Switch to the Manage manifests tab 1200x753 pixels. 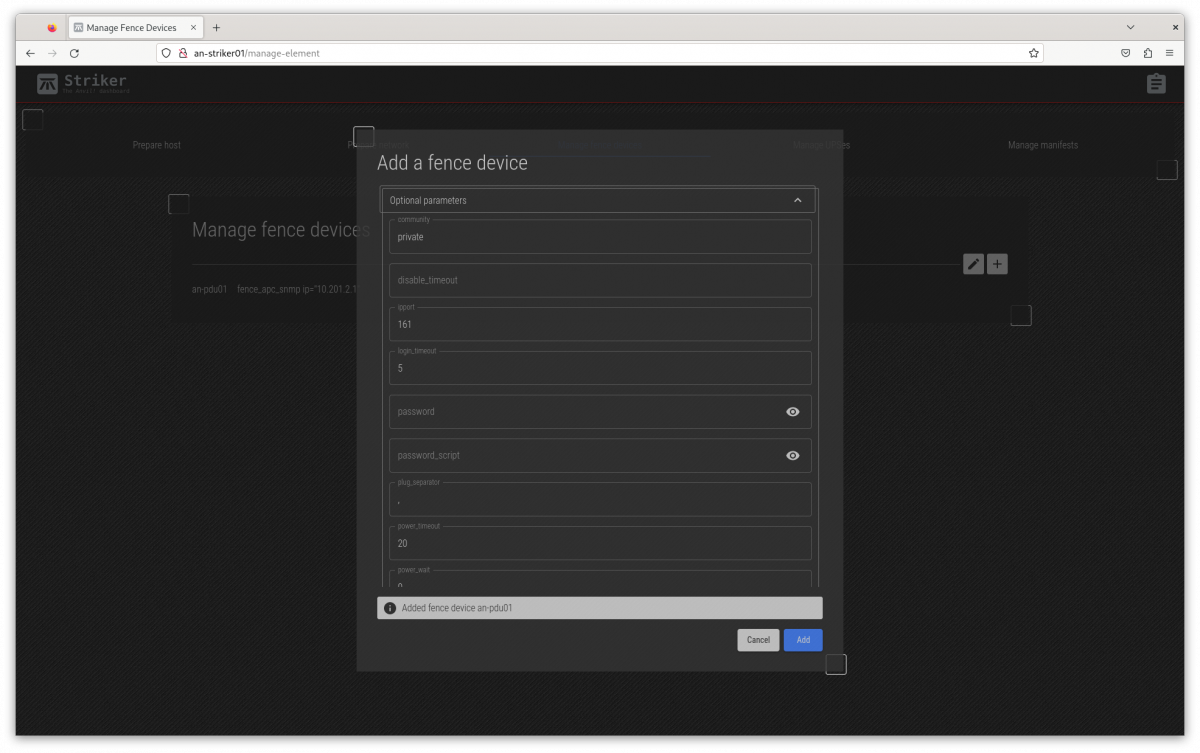[1042, 145]
